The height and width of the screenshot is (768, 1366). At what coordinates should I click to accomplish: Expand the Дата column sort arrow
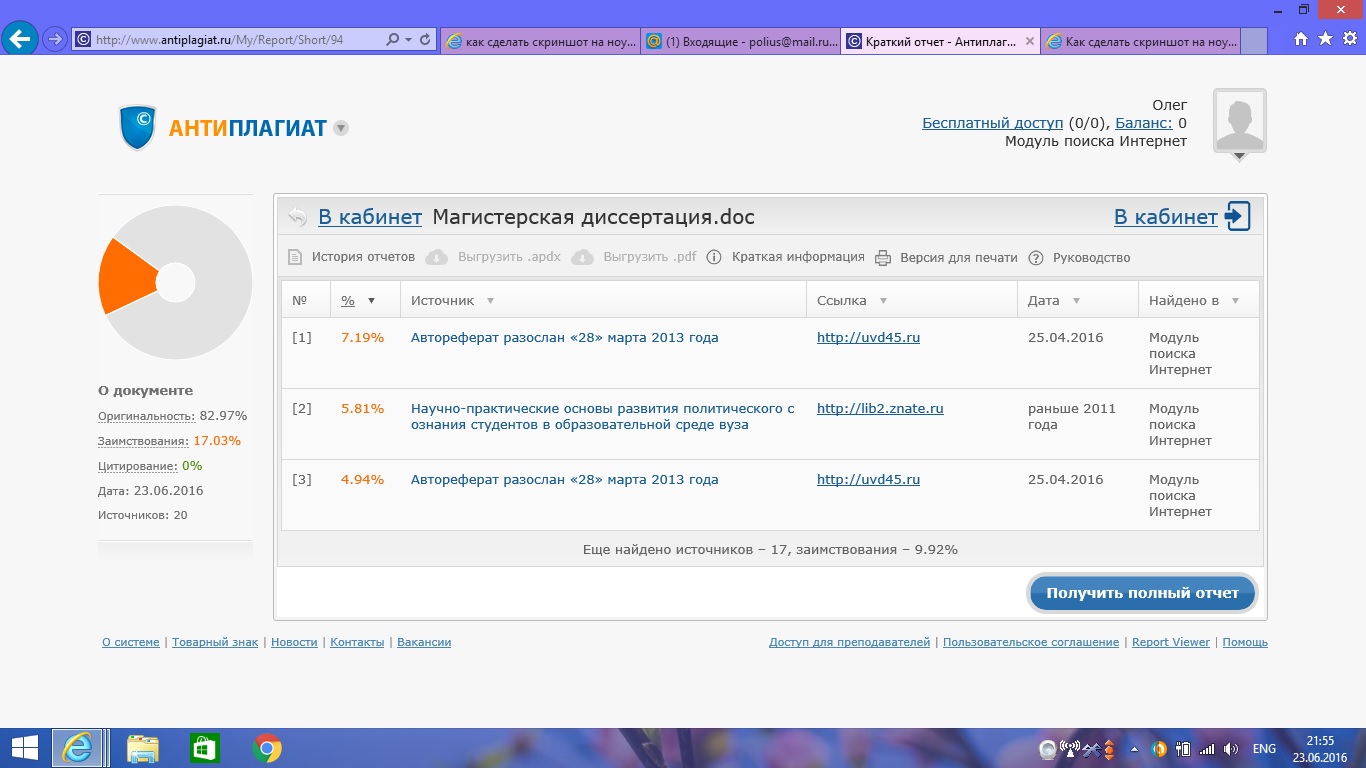click(1076, 301)
